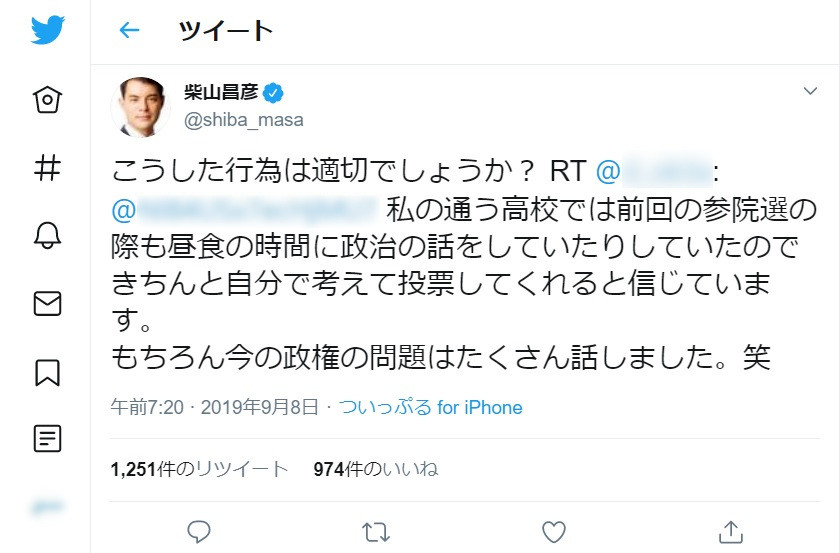The image size is (840, 553).
Task: Share the tweet via upload icon
Action: 731,530
